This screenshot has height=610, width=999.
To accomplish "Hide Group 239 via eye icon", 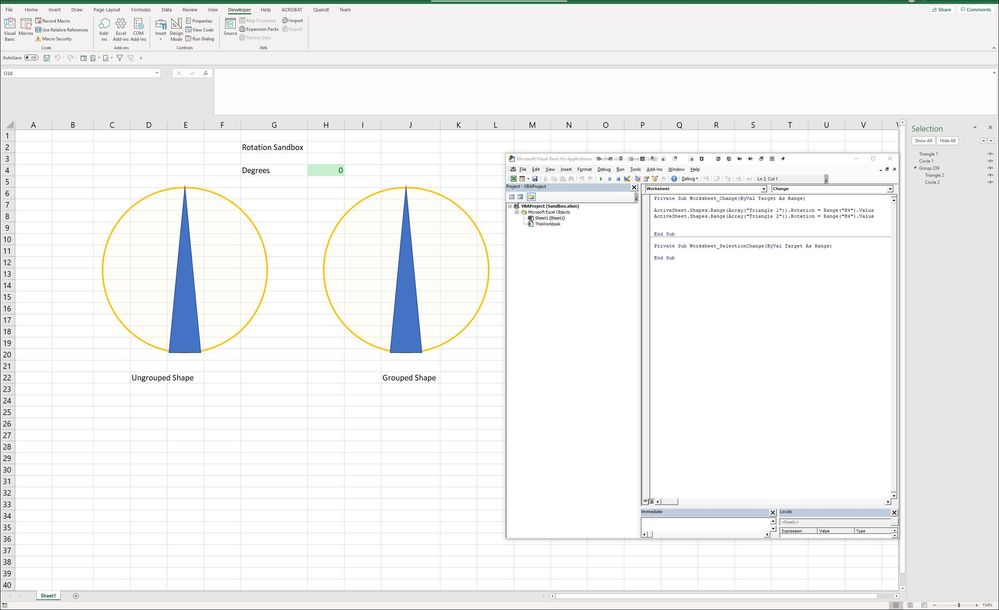I will pyautogui.click(x=990, y=168).
